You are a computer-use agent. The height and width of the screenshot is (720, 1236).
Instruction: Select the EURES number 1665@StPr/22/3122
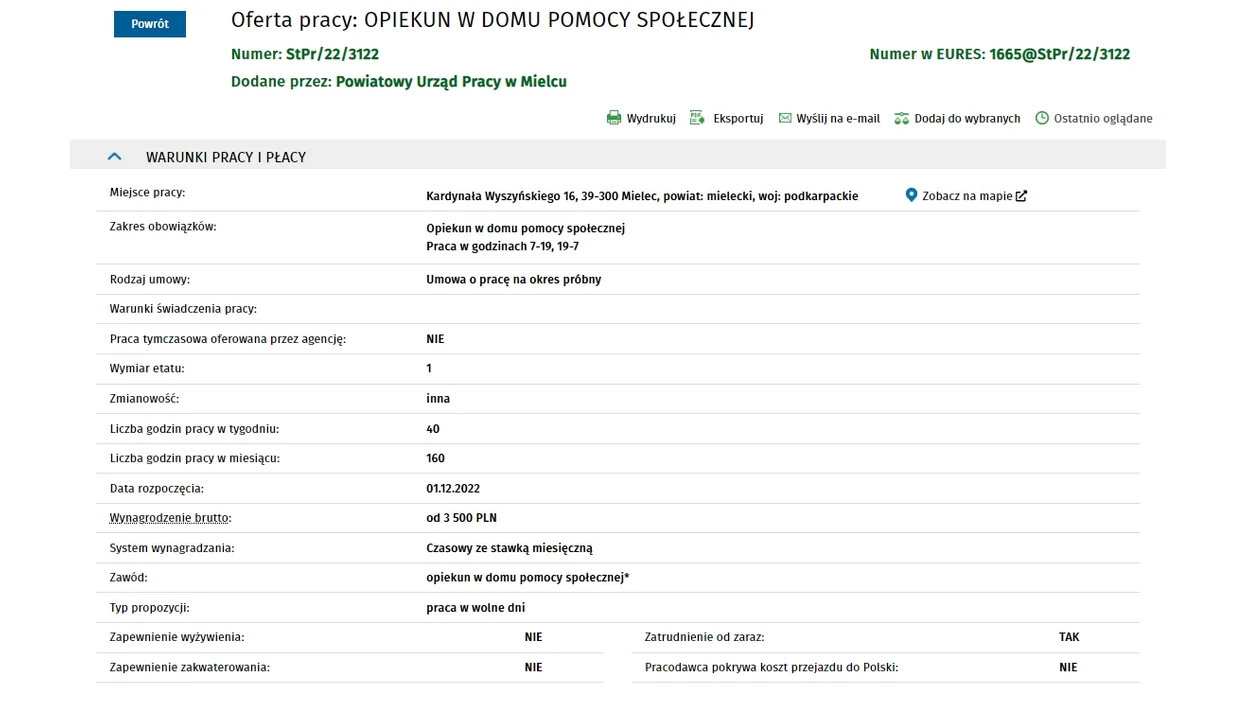click(x=1059, y=54)
